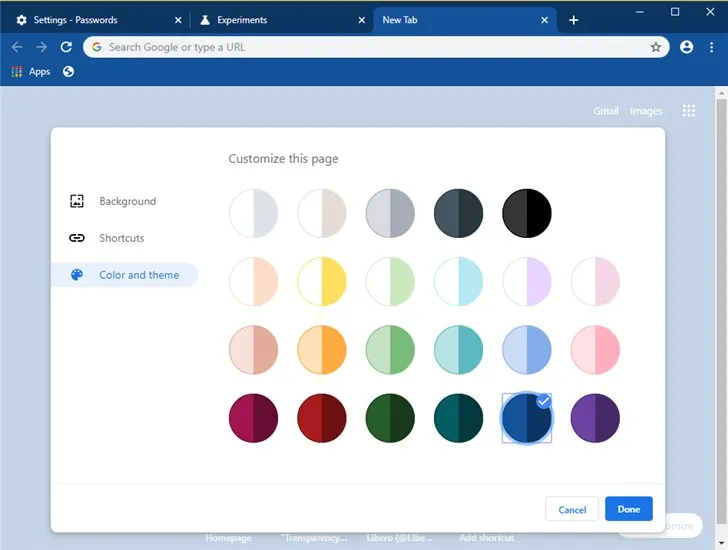The height and width of the screenshot is (550, 728).
Task: Click the globe bookmark icon
Action: coord(68,71)
